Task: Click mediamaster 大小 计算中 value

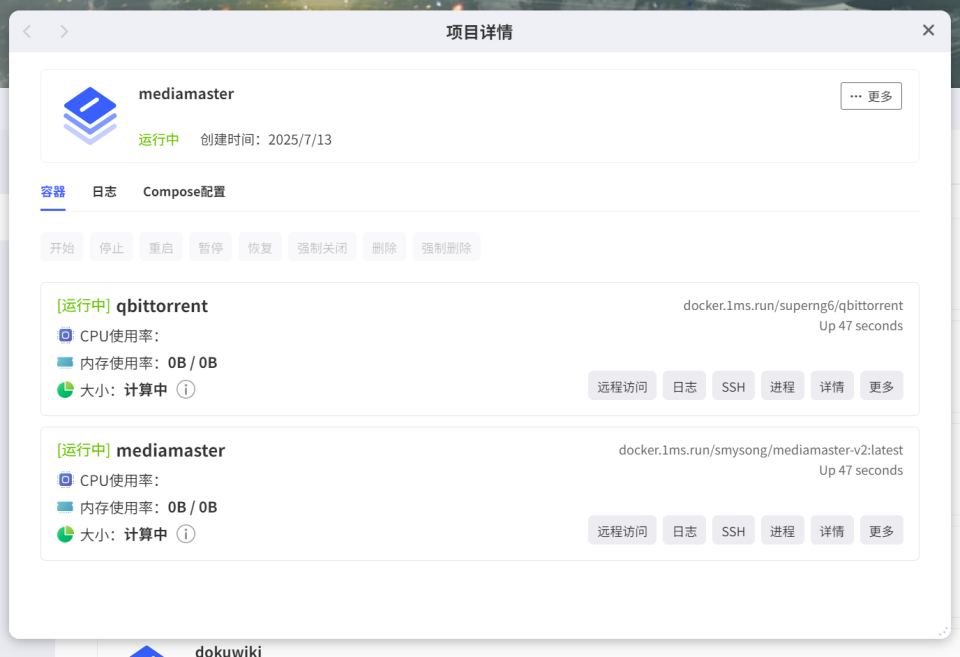Action: point(146,534)
